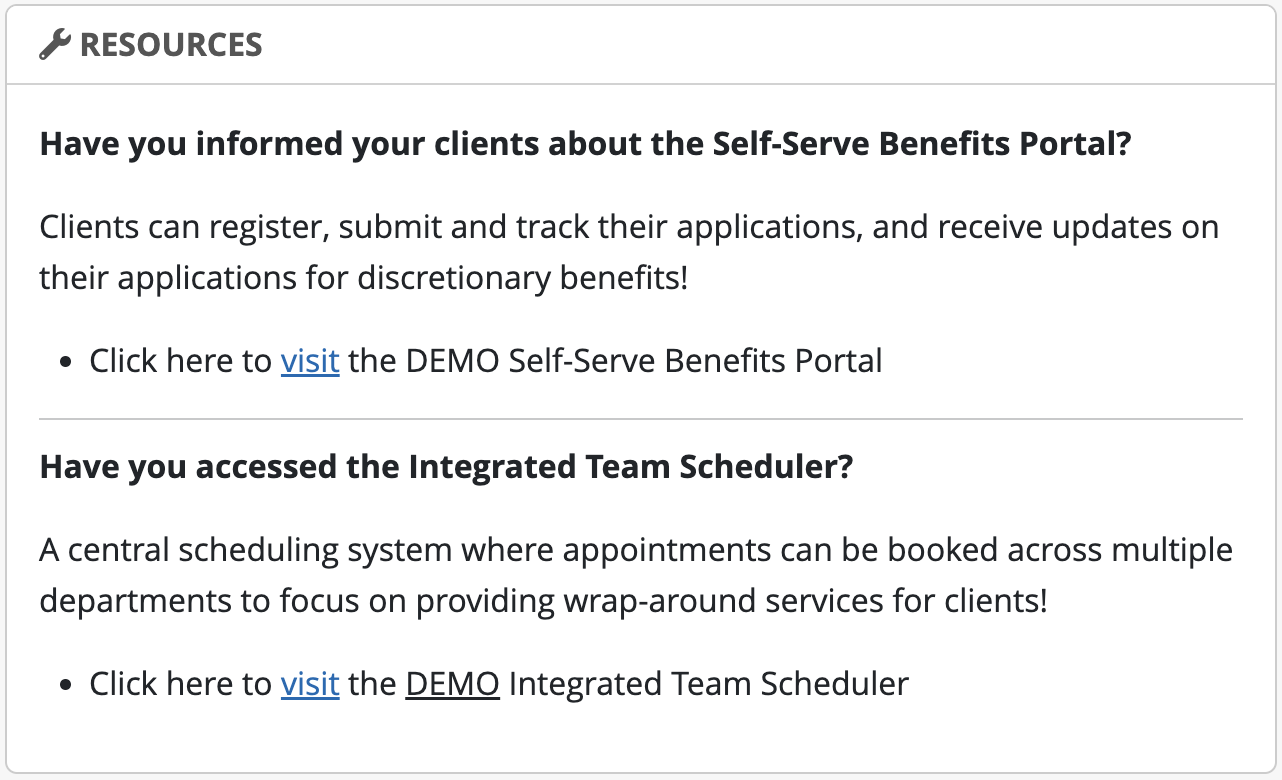Click 'Click here to' in the Benefits Portal bullet
Screen dimensions: 1282x780
tap(180, 360)
